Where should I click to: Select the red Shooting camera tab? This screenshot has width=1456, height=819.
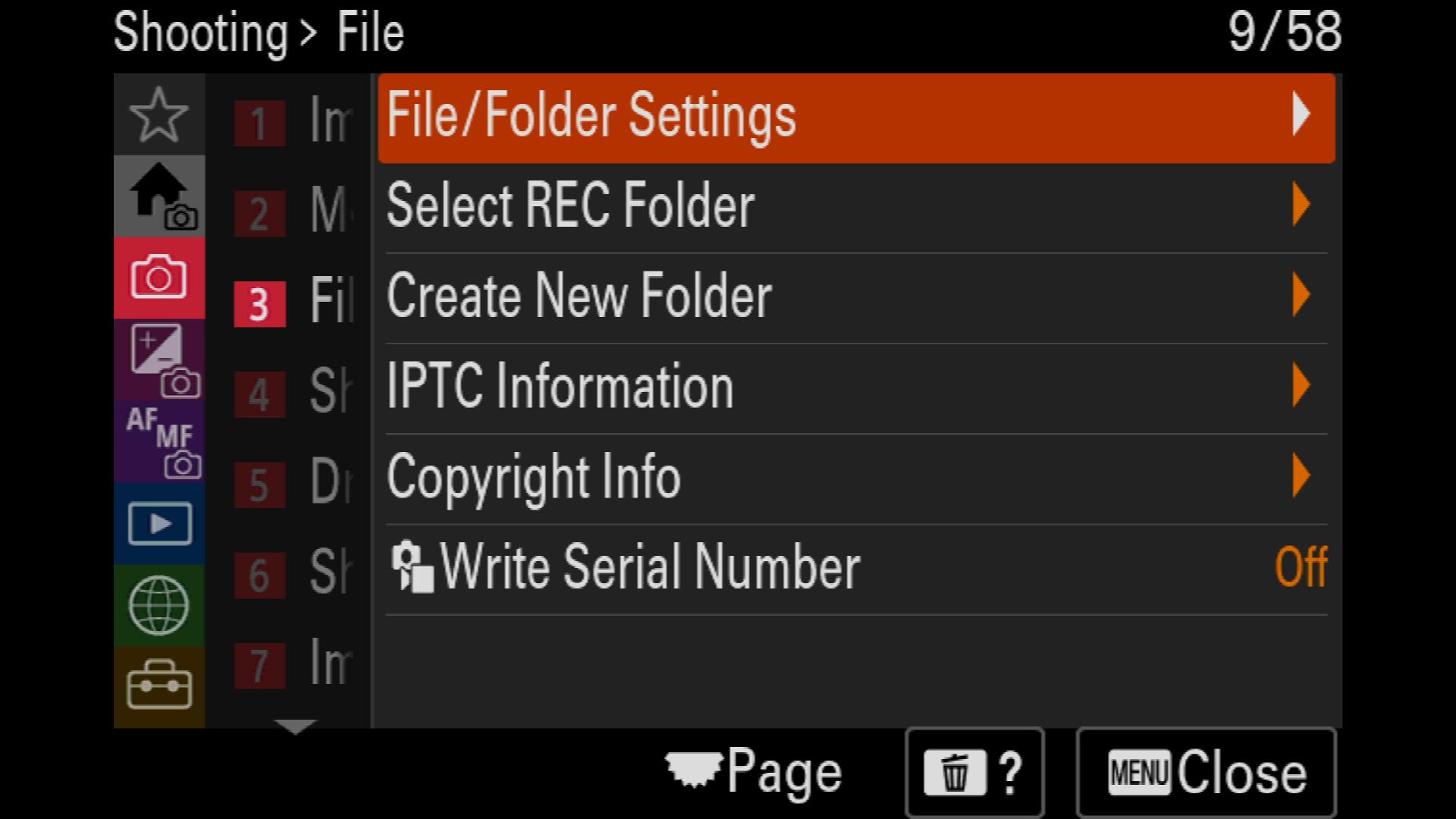coord(159,278)
